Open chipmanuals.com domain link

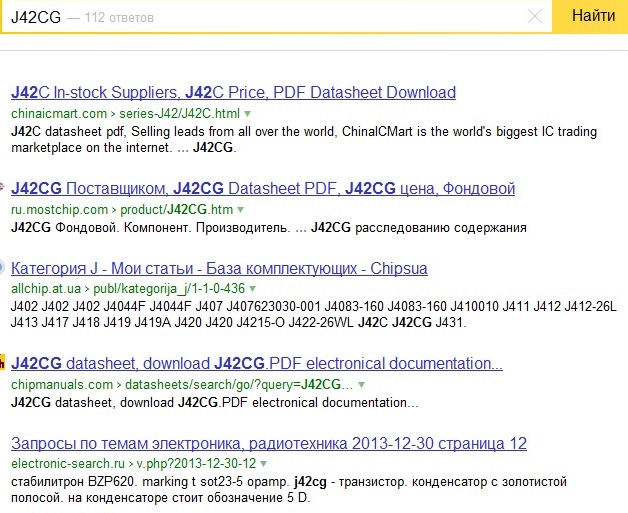coord(62,385)
